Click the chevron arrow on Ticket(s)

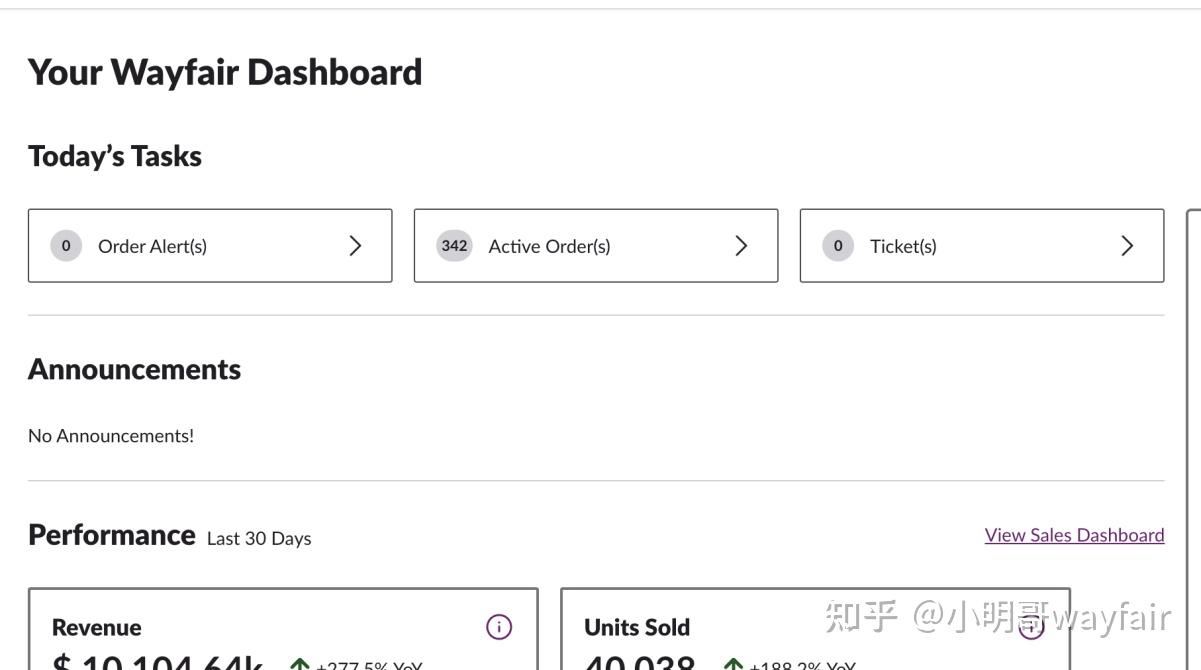point(1127,246)
